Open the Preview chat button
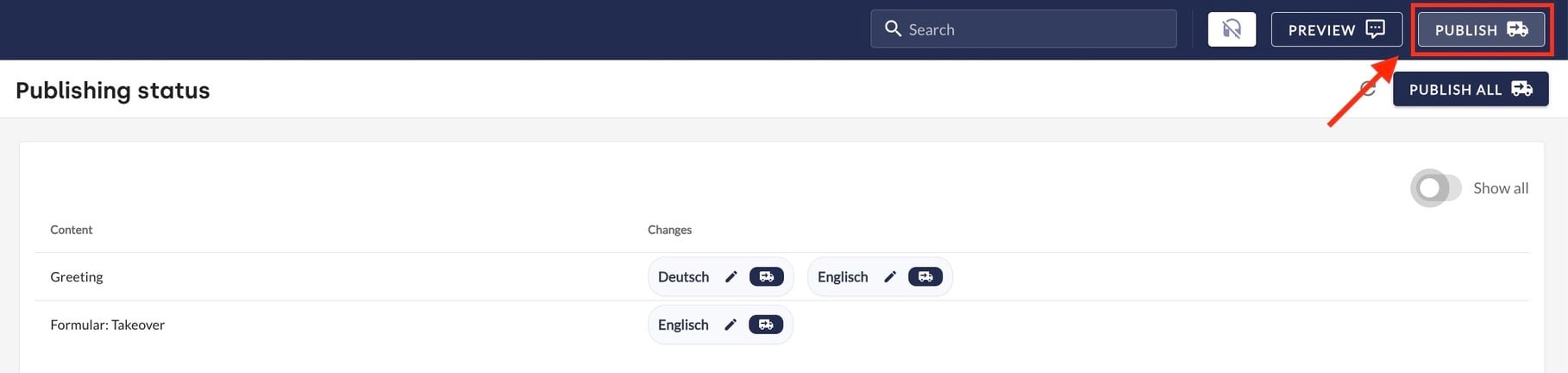This screenshot has height=373, width=1568. point(1336,29)
